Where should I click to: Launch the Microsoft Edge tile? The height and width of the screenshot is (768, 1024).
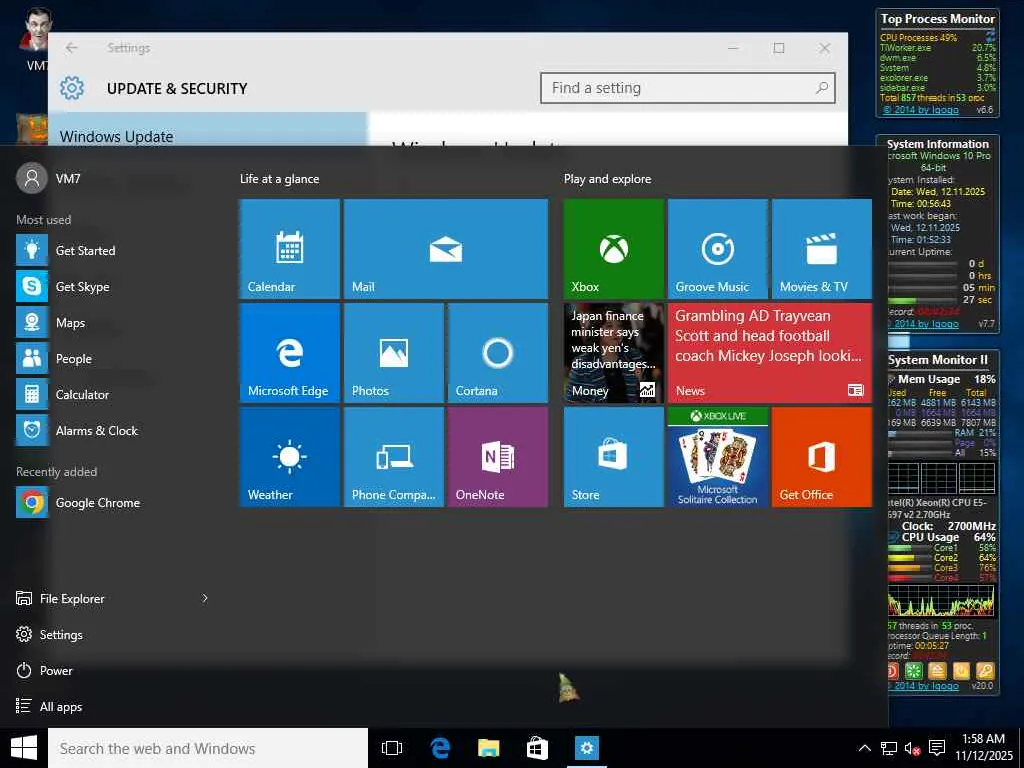289,353
